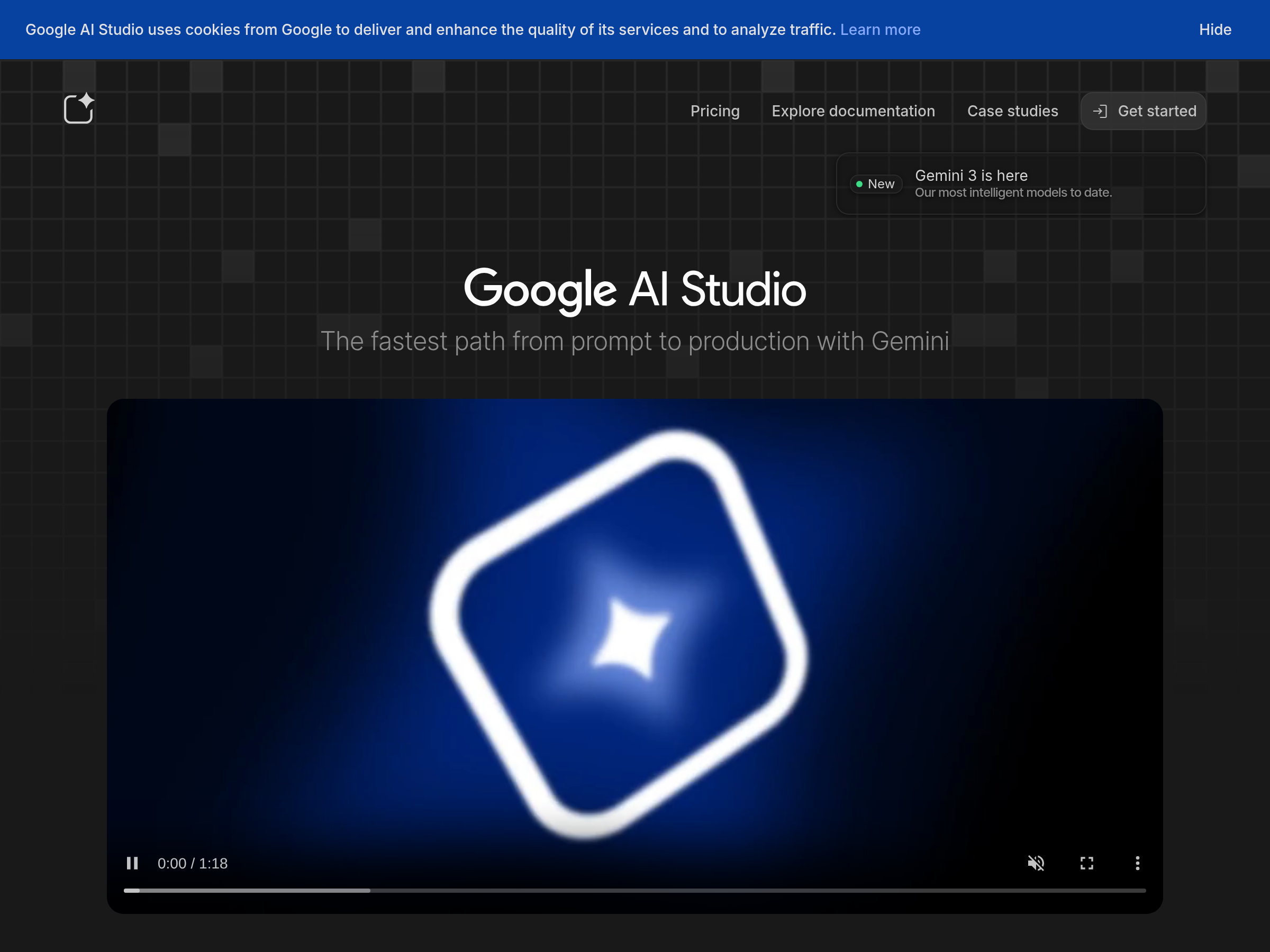Viewport: 1270px width, 952px height.
Task: Open the video's three-dot more options menu
Action: 1137,863
